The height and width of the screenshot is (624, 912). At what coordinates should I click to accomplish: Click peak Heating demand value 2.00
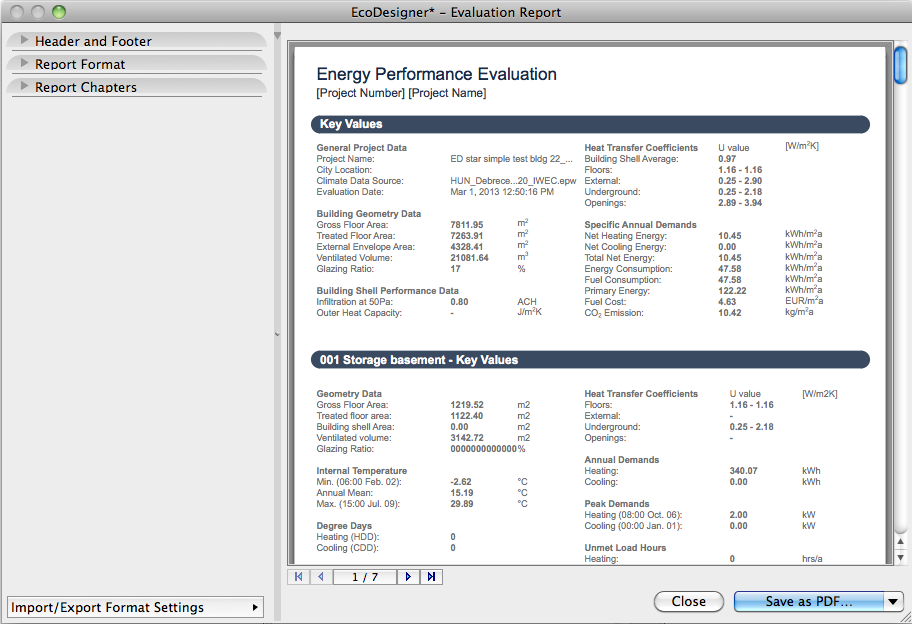(x=739, y=515)
